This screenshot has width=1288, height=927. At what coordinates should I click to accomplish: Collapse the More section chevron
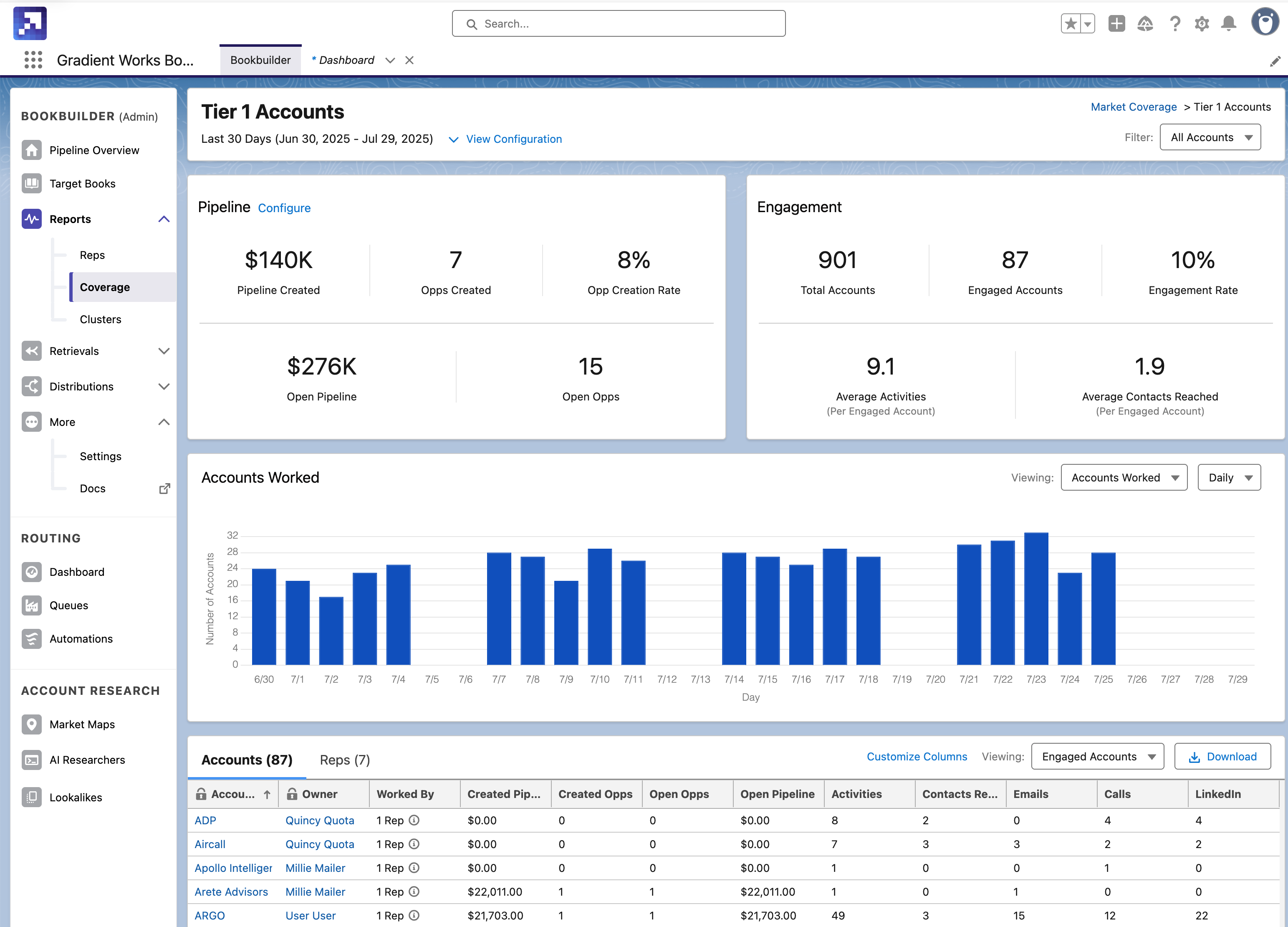(164, 422)
